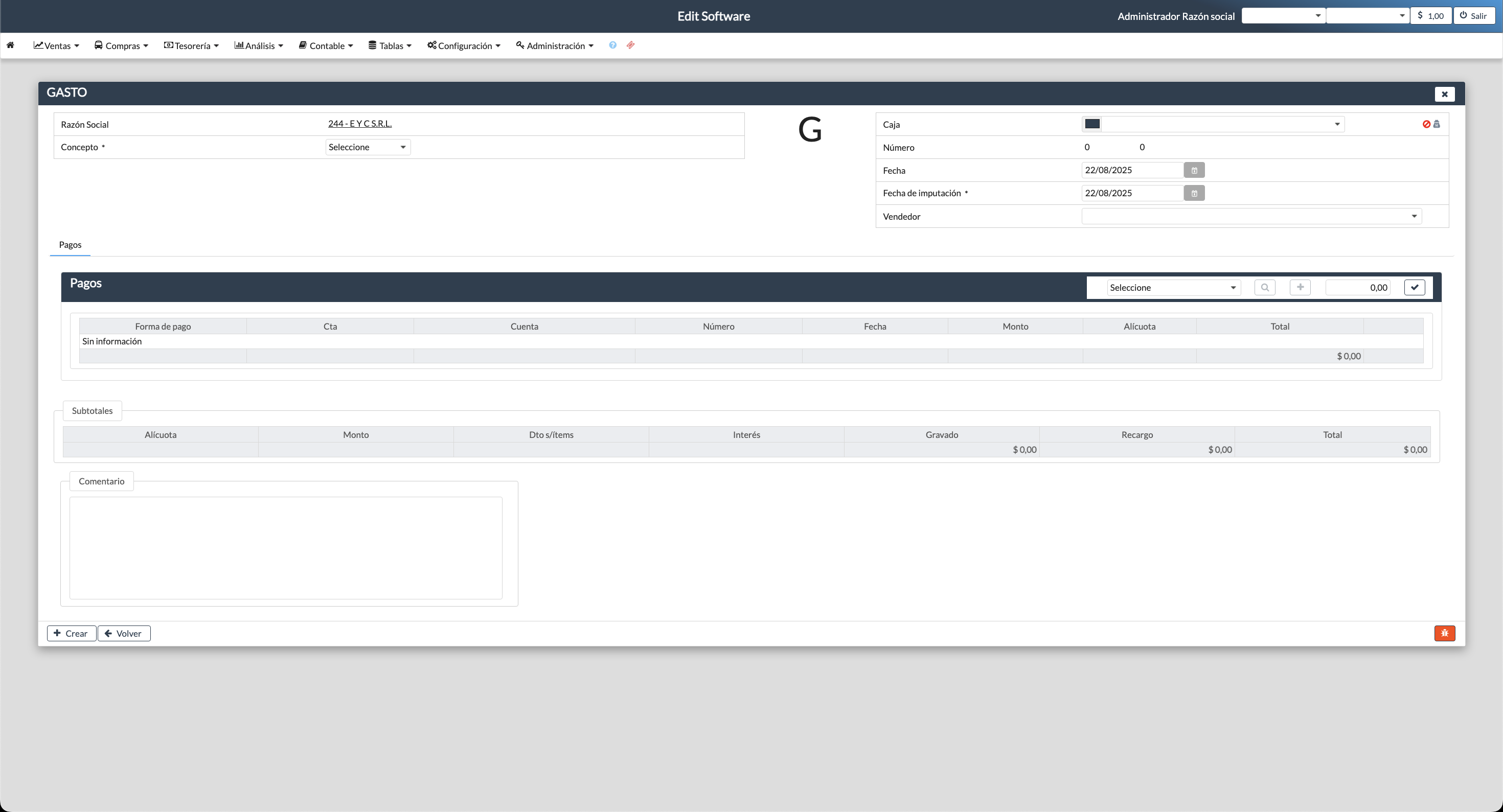This screenshot has height=812, width=1503.
Task: Click the blue help question mark icon
Action: coord(612,45)
